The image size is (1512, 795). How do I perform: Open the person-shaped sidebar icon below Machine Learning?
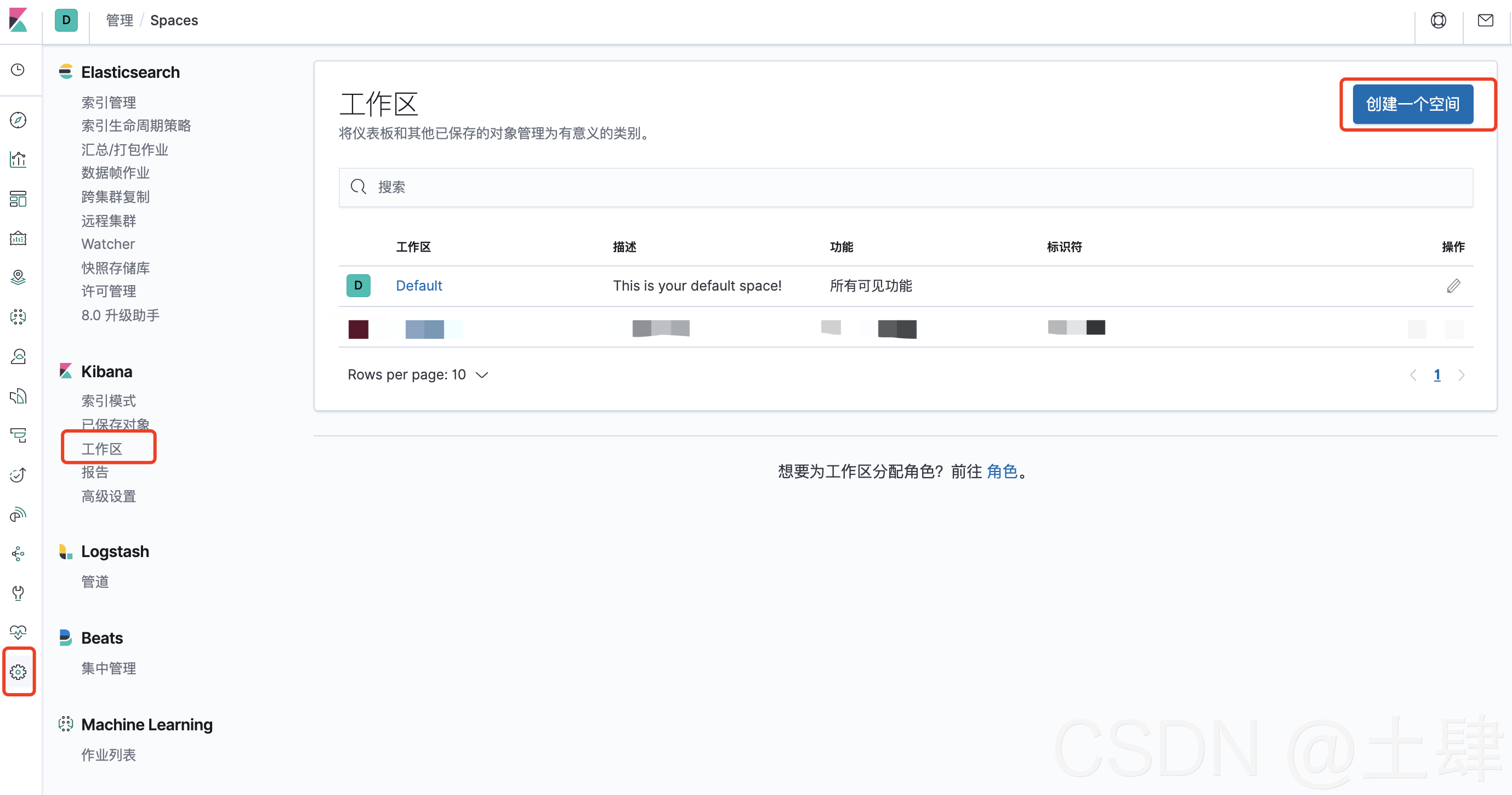click(18, 356)
